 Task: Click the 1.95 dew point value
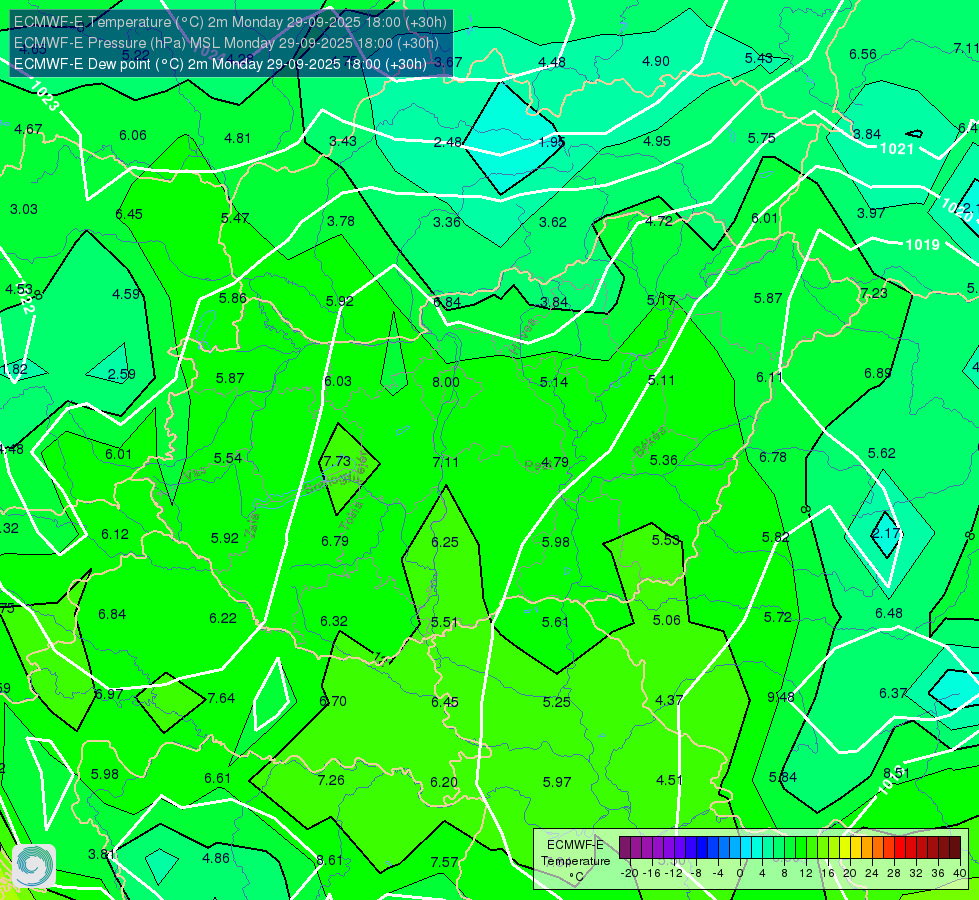click(552, 142)
